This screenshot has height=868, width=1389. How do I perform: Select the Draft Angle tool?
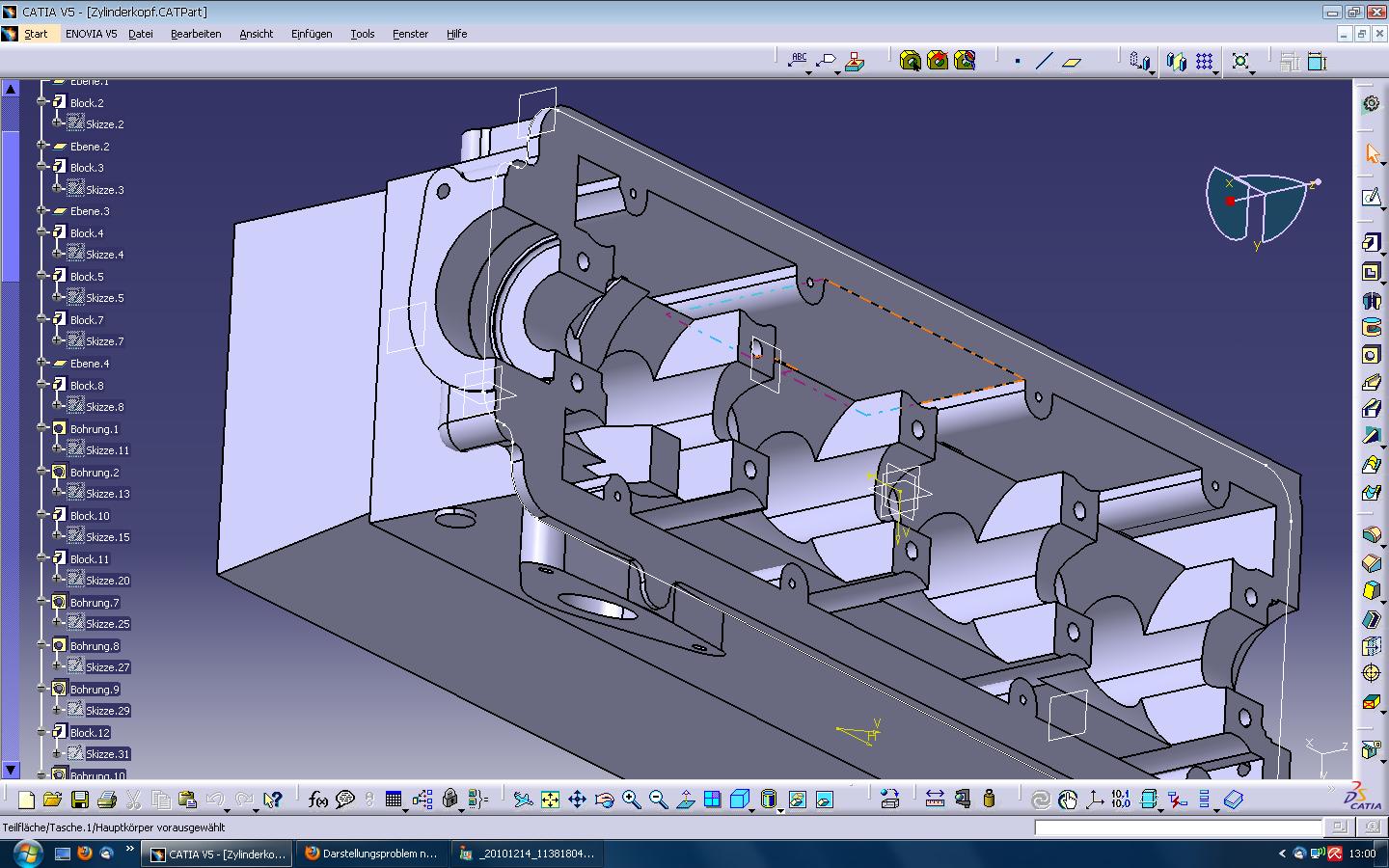(1371, 591)
